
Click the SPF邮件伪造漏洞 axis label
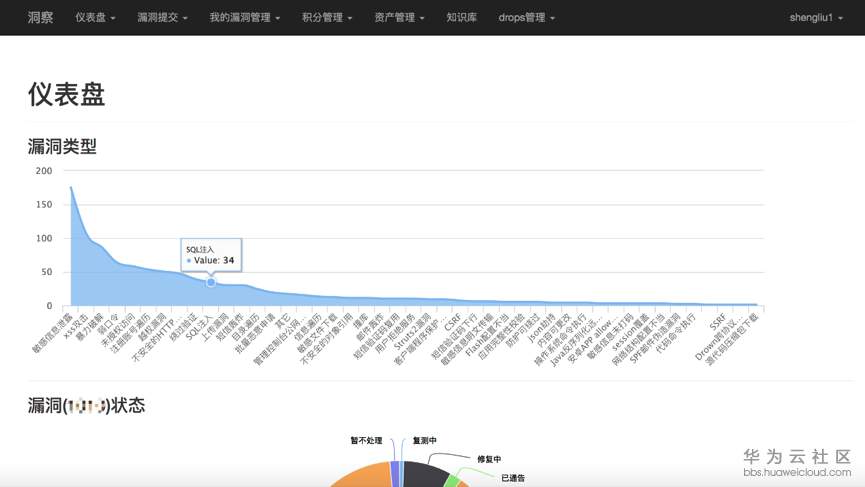[655, 338]
